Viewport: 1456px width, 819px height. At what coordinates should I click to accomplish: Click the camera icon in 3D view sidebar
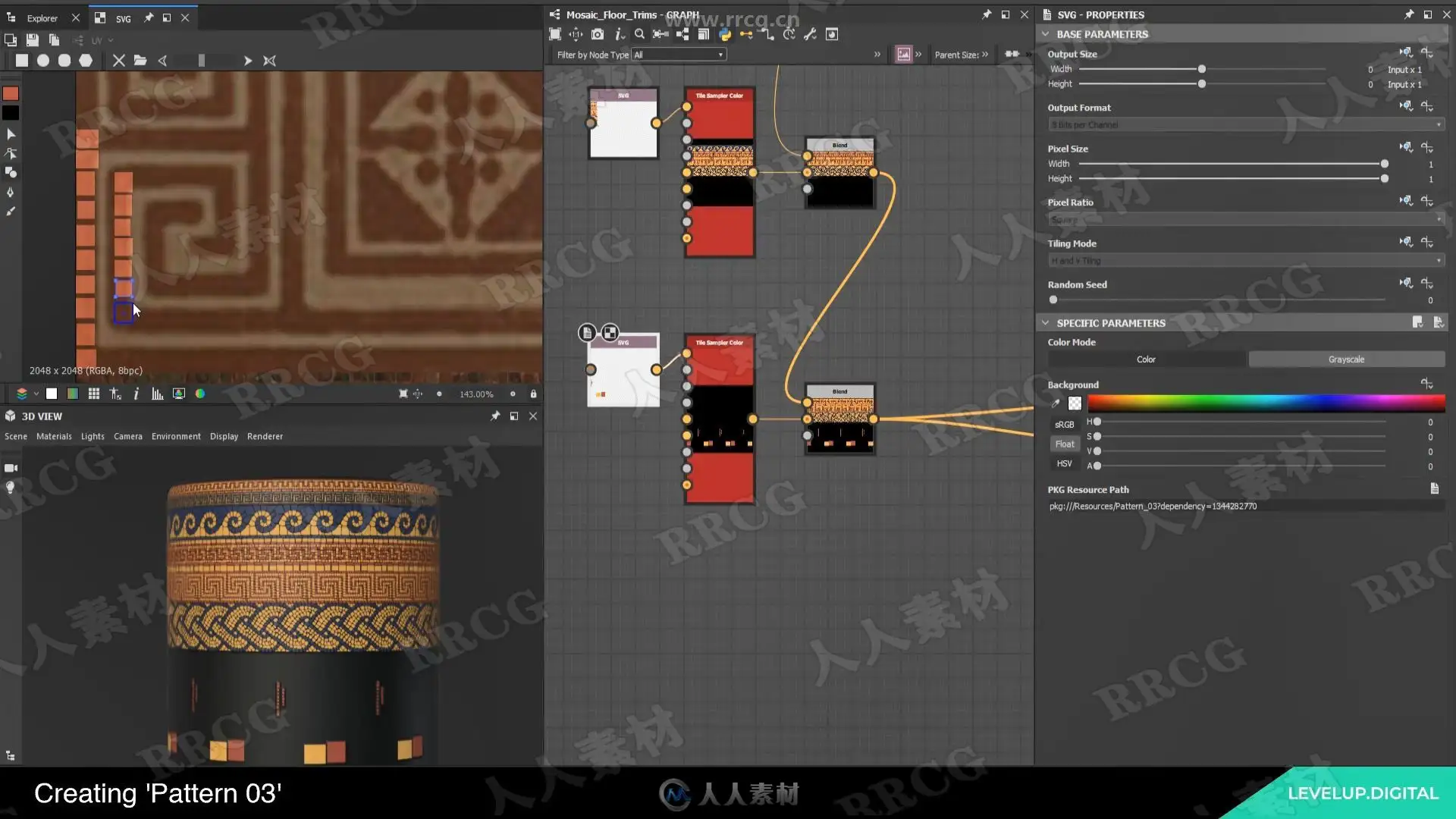pyautogui.click(x=11, y=468)
